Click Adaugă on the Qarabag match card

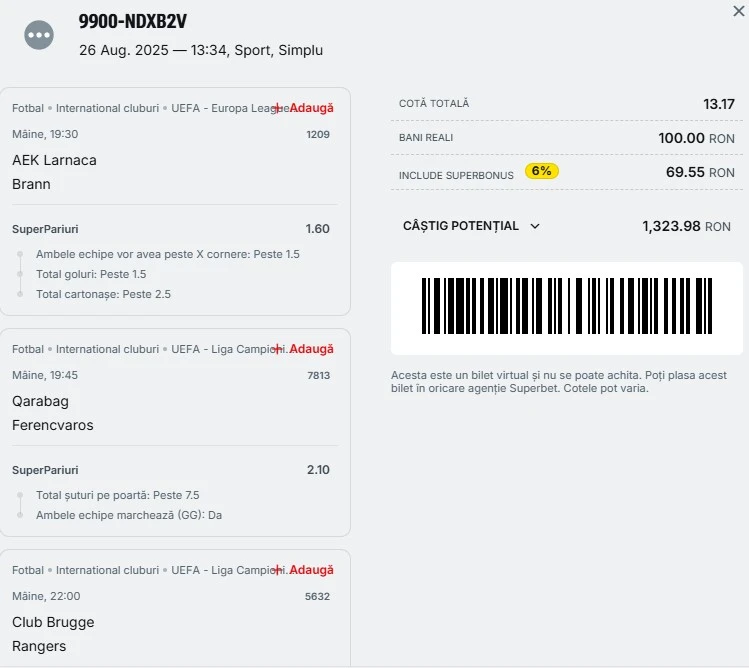311,349
